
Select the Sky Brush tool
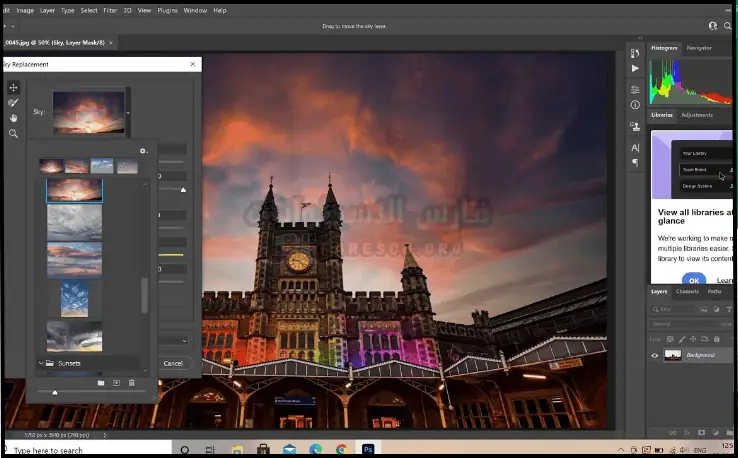pos(14,103)
